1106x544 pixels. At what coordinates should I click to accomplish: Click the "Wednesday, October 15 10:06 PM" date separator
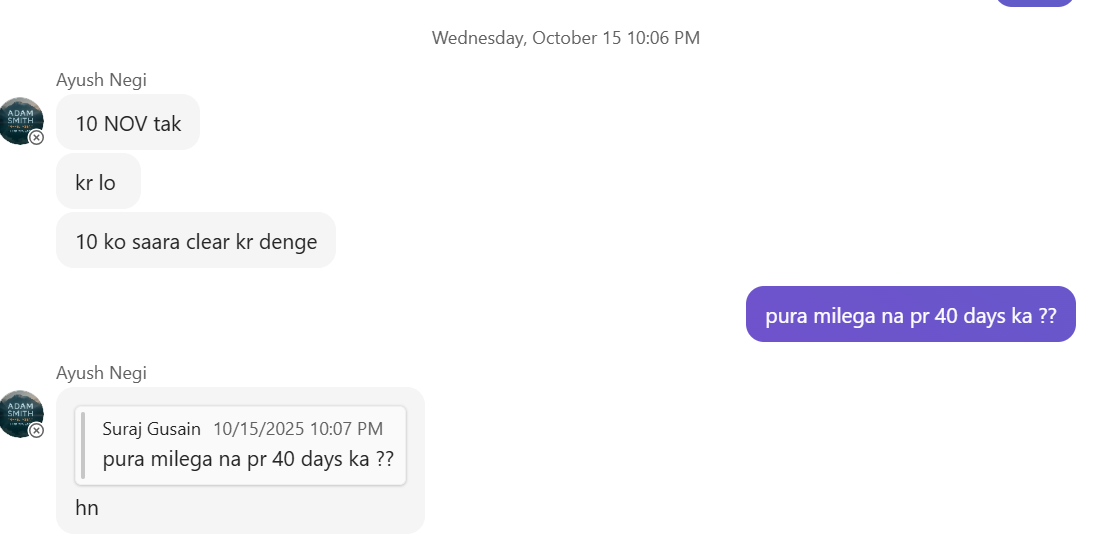pos(565,38)
